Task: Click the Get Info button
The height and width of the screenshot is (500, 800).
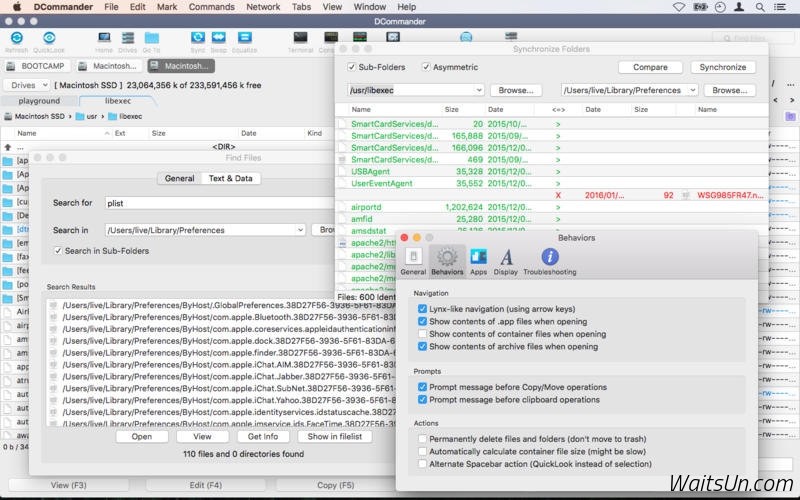Action: [263, 436]
